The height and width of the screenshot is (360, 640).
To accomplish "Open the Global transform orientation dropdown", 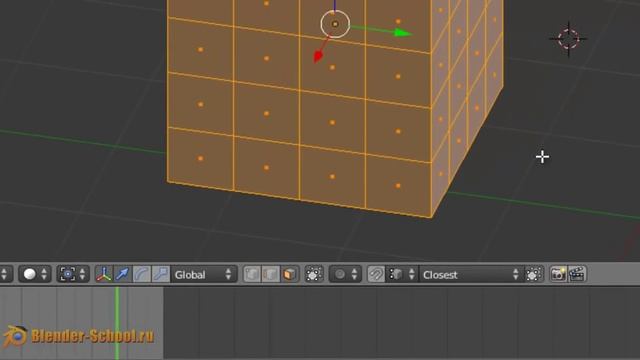I will coord(203,274).
